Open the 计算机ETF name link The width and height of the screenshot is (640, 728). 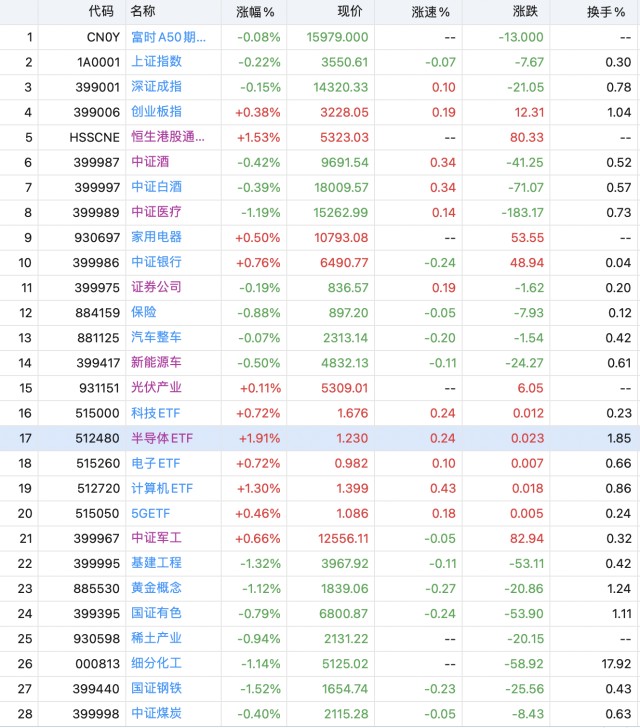162,488
